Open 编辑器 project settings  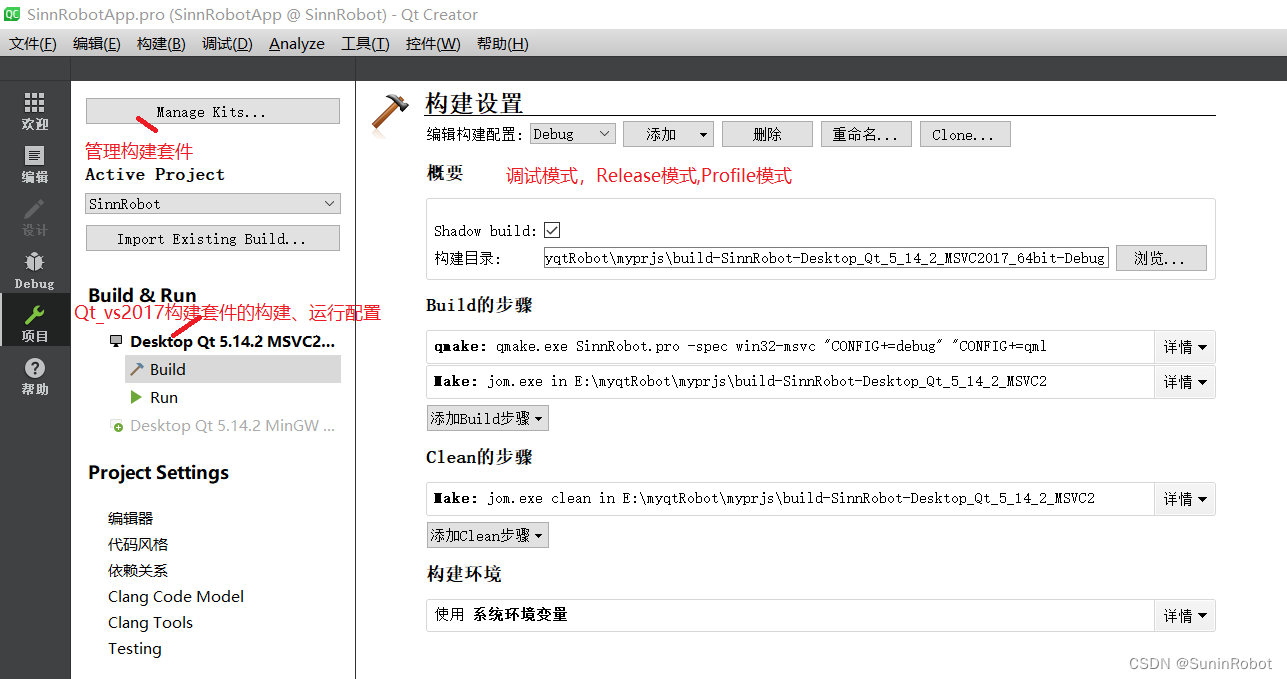coord(131,519)
